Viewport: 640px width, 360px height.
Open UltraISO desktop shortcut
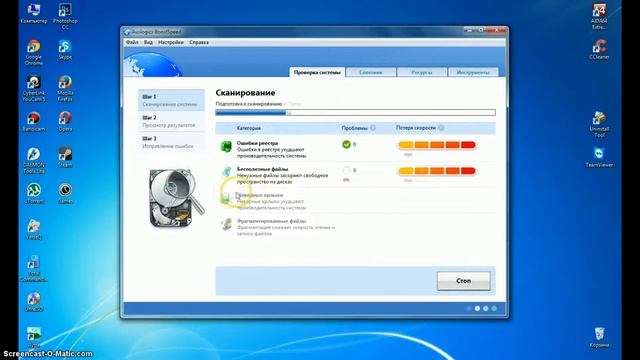[x=33, y=302]
